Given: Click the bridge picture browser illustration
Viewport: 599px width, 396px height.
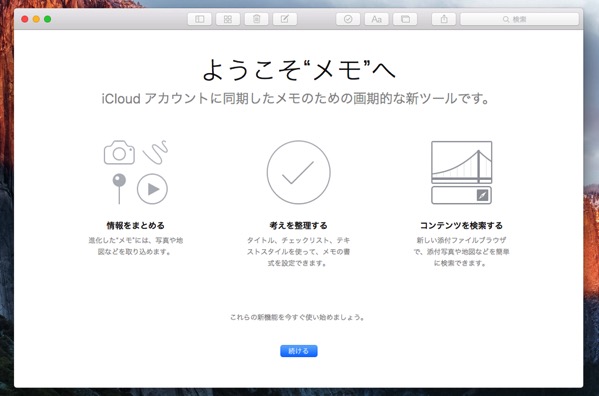Looking at the screenshot, I should [x=461, y=162].
